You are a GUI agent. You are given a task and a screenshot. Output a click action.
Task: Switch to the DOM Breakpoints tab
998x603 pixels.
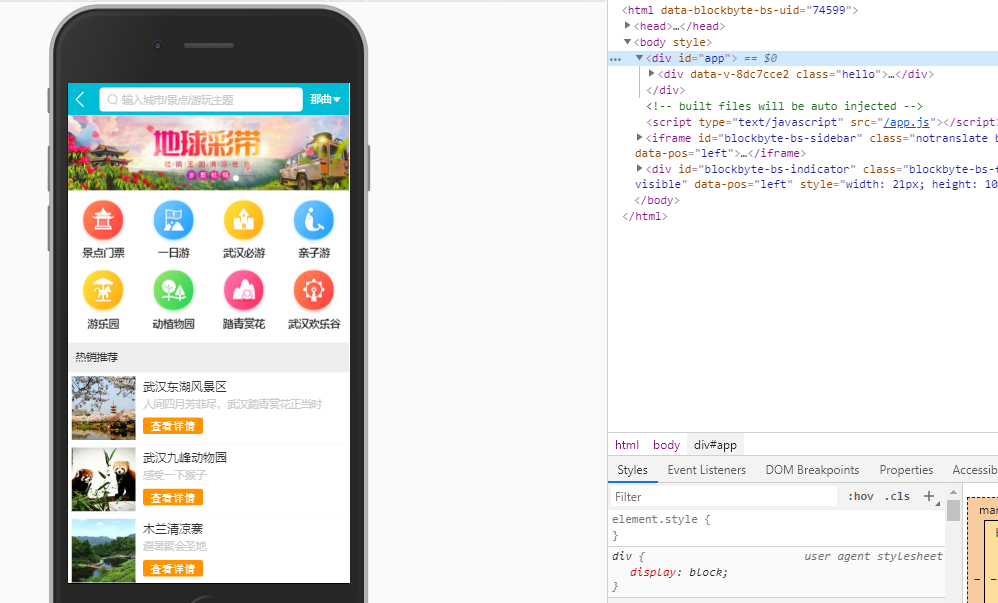point(812,470)
